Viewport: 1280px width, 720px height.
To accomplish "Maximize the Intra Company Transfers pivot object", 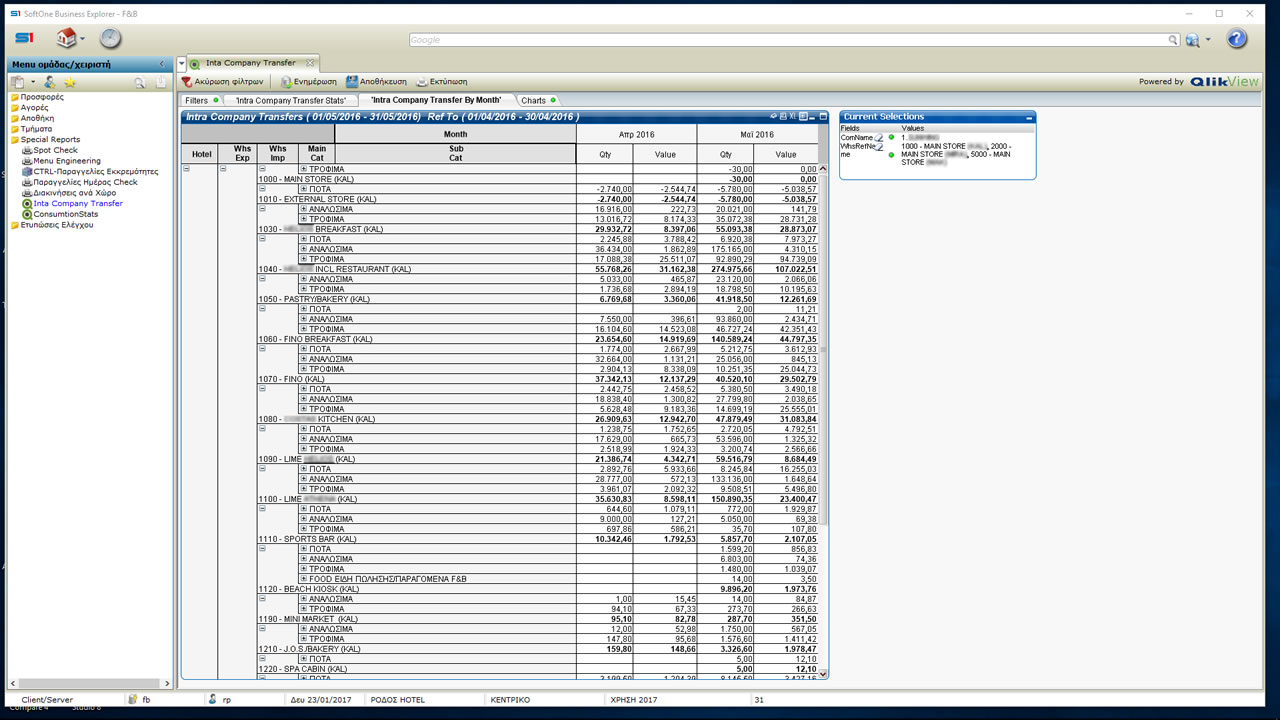I will (823, 117).
